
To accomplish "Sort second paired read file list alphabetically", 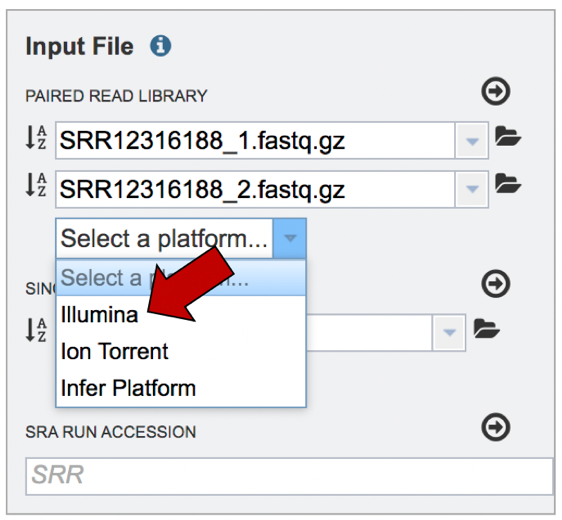I will [36, 185].
